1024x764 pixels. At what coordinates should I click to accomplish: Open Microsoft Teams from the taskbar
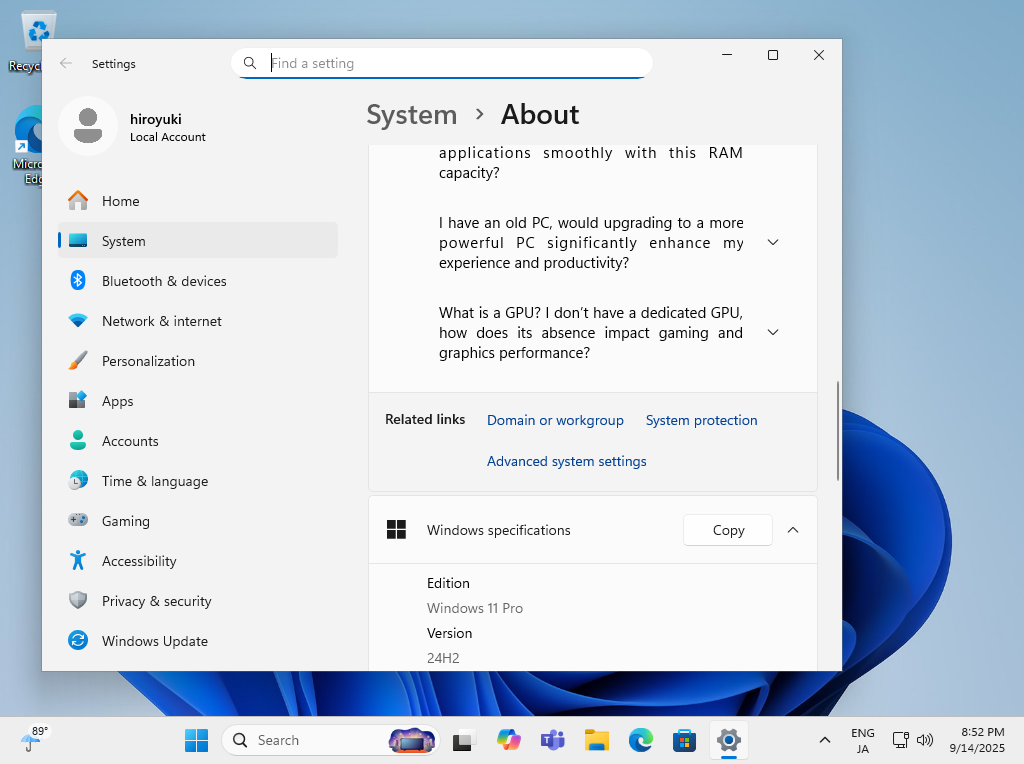(552, 740)
